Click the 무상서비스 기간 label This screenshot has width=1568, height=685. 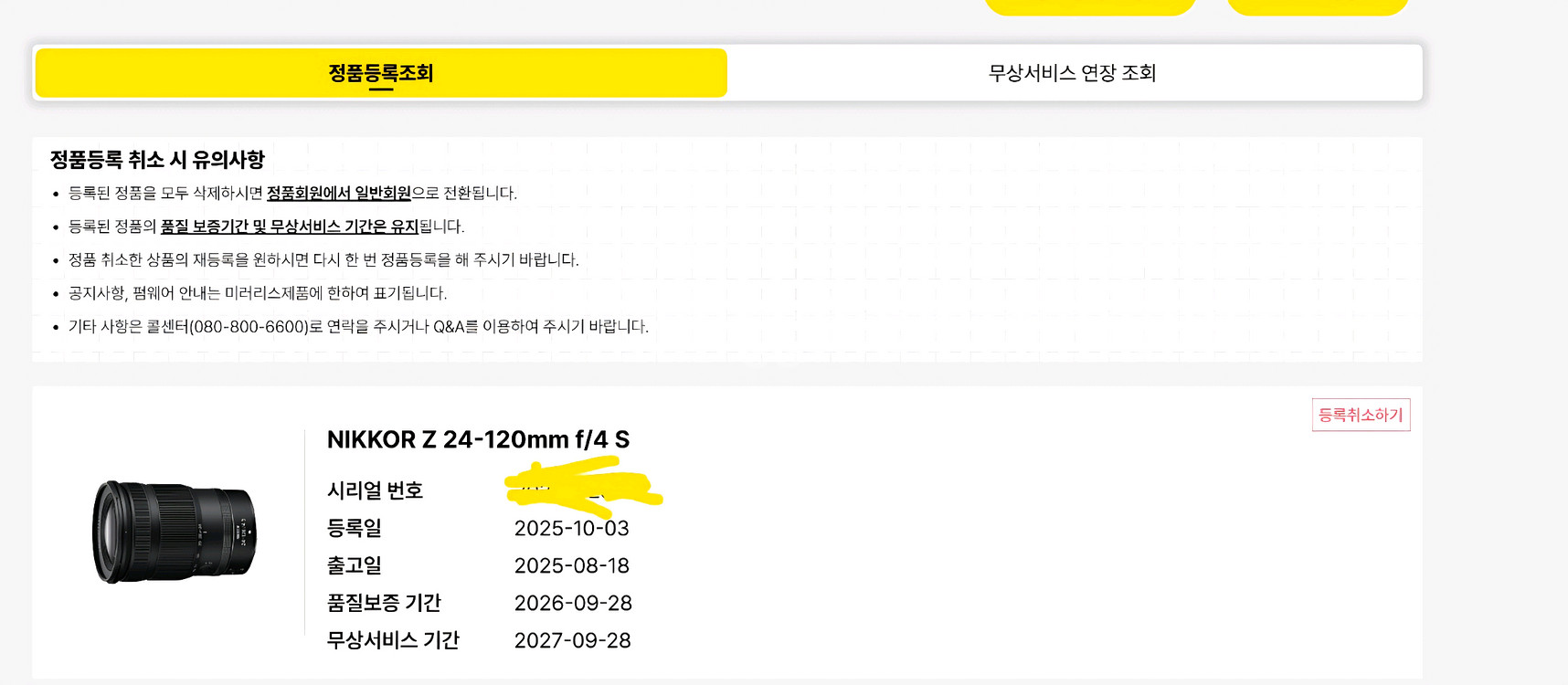pos(393,641)
